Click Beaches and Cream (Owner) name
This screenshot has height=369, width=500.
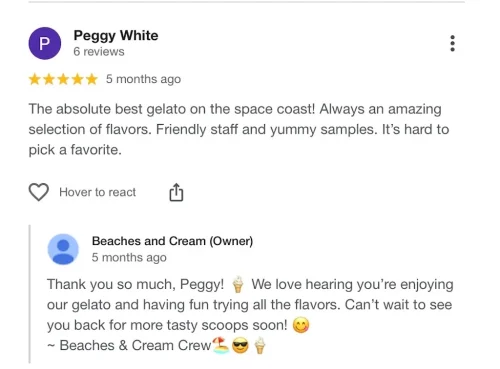172,241
